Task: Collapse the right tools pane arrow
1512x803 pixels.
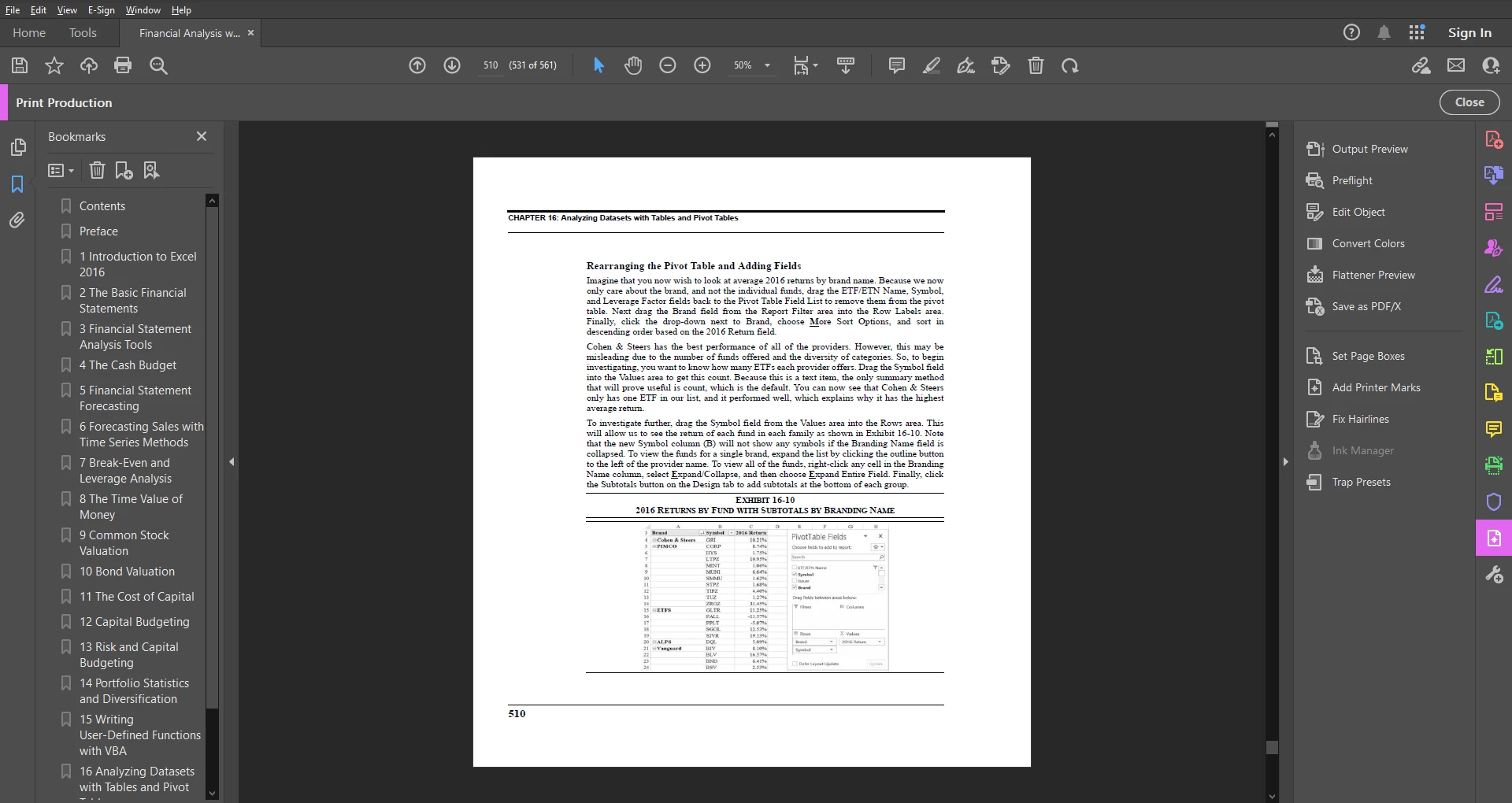Action: click(1285, 462)
